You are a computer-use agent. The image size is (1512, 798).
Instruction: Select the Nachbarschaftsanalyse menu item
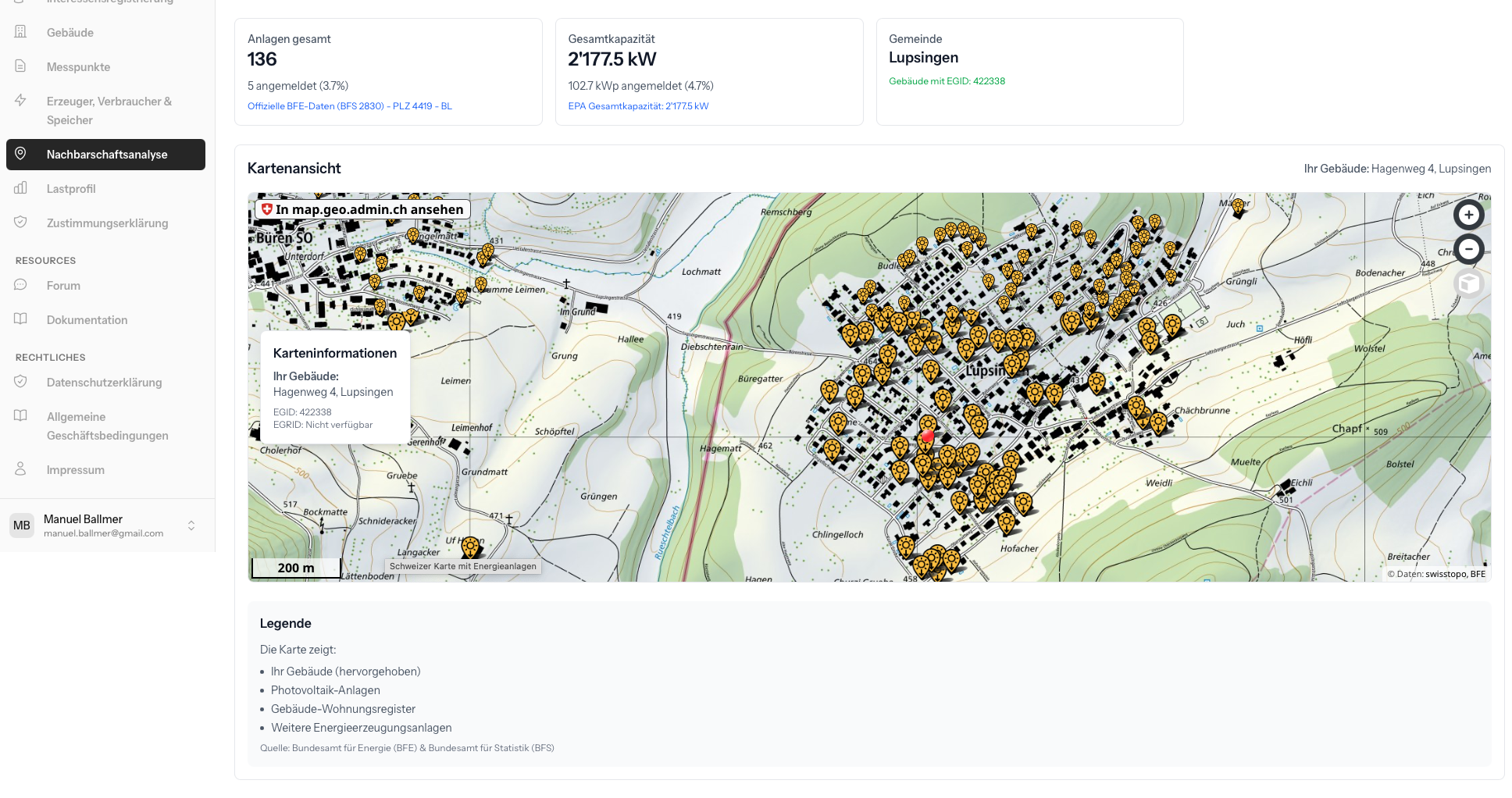tap(106, 155)
